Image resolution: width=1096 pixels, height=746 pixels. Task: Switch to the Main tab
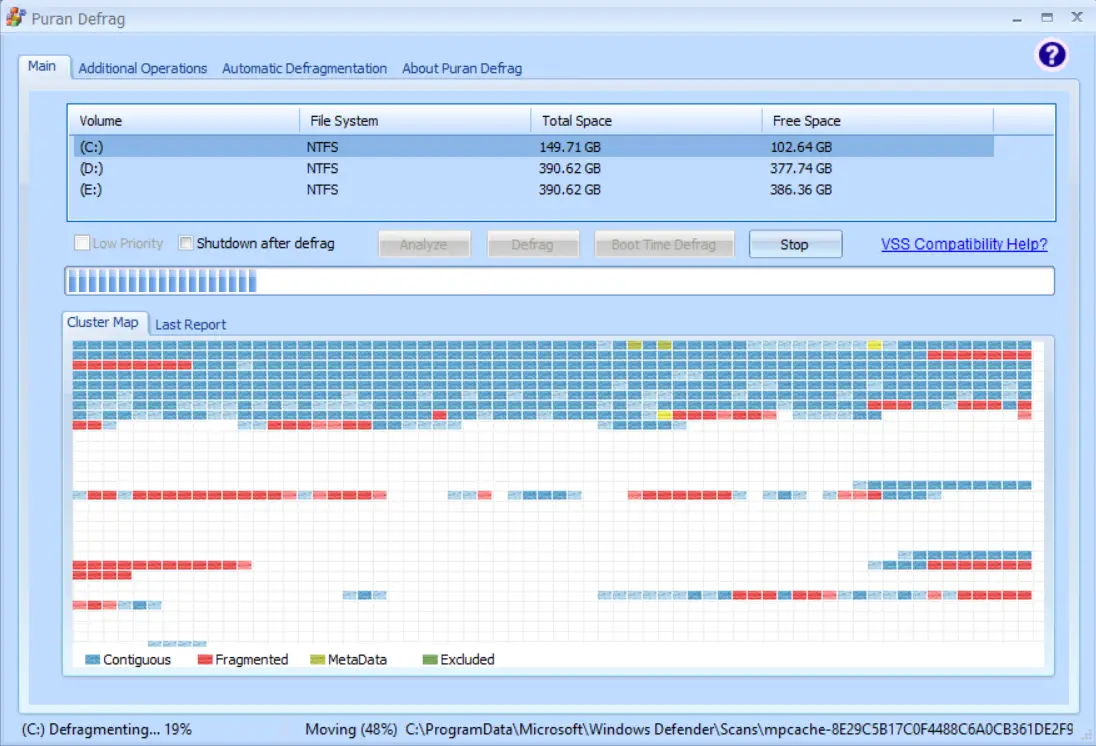[x=42, y=66]
